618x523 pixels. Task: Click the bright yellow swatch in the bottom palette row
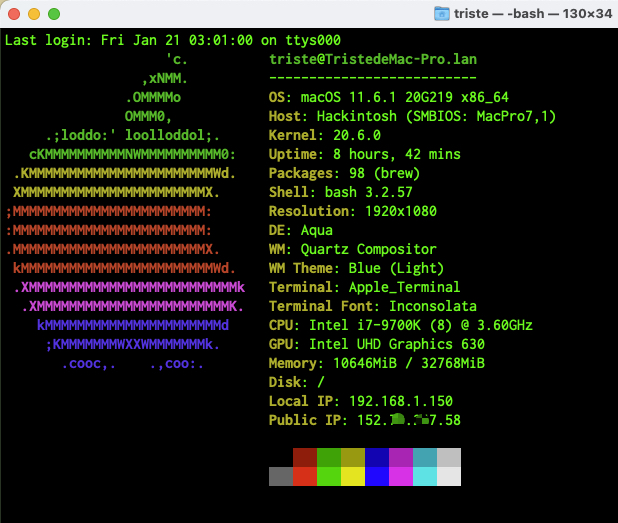(353, 476)
